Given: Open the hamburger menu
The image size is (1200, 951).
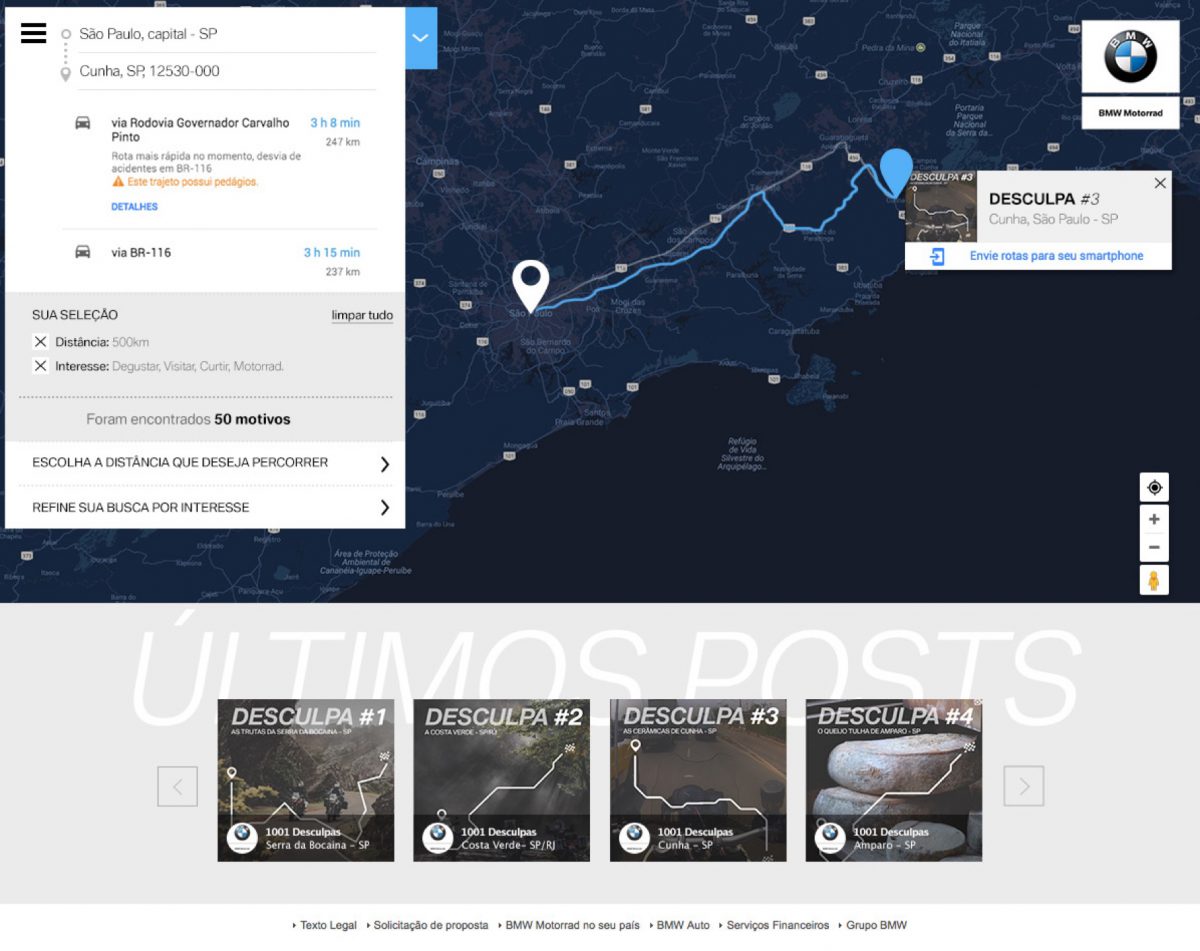Looking at the screenshot, I should click(x=34, y=33).
